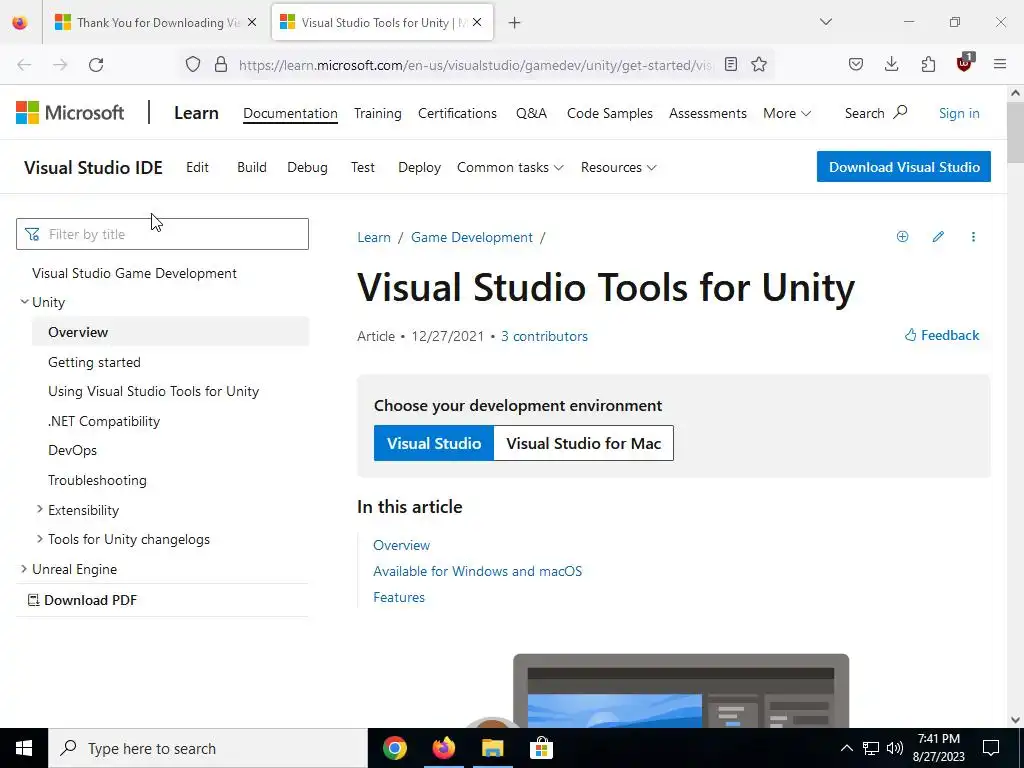Close the Thank You for Downloading tab
This screenshot has height=768, width=1024.
[x=252, y=22]
